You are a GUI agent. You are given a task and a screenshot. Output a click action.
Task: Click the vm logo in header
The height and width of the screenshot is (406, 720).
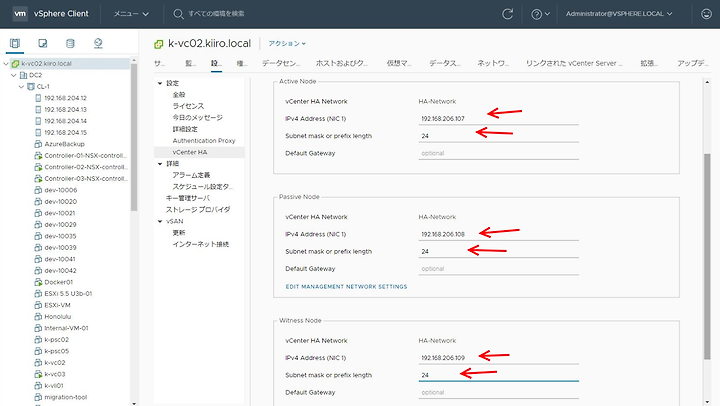click(x=20, y=14)
